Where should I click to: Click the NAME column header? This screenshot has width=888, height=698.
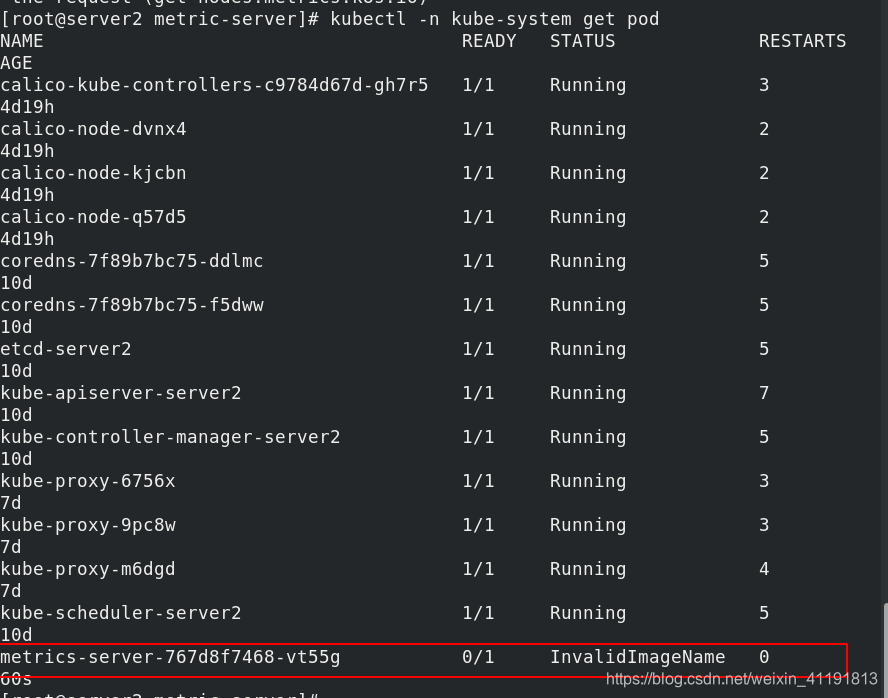[22, 41]
